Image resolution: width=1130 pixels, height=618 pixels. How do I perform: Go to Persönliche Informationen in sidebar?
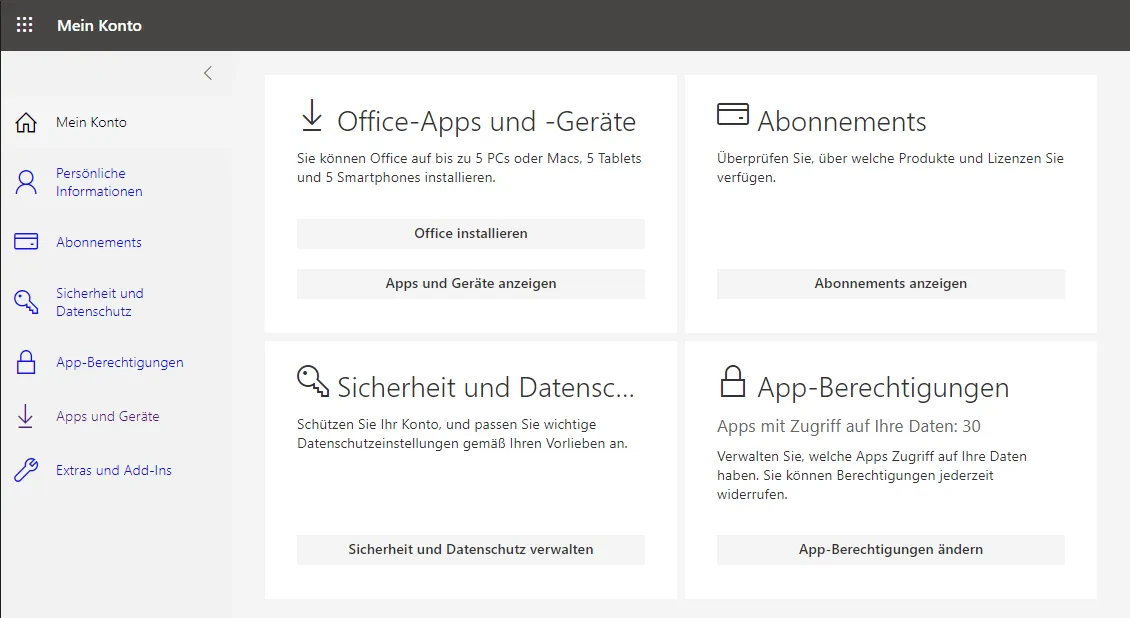tap(99, 182)
